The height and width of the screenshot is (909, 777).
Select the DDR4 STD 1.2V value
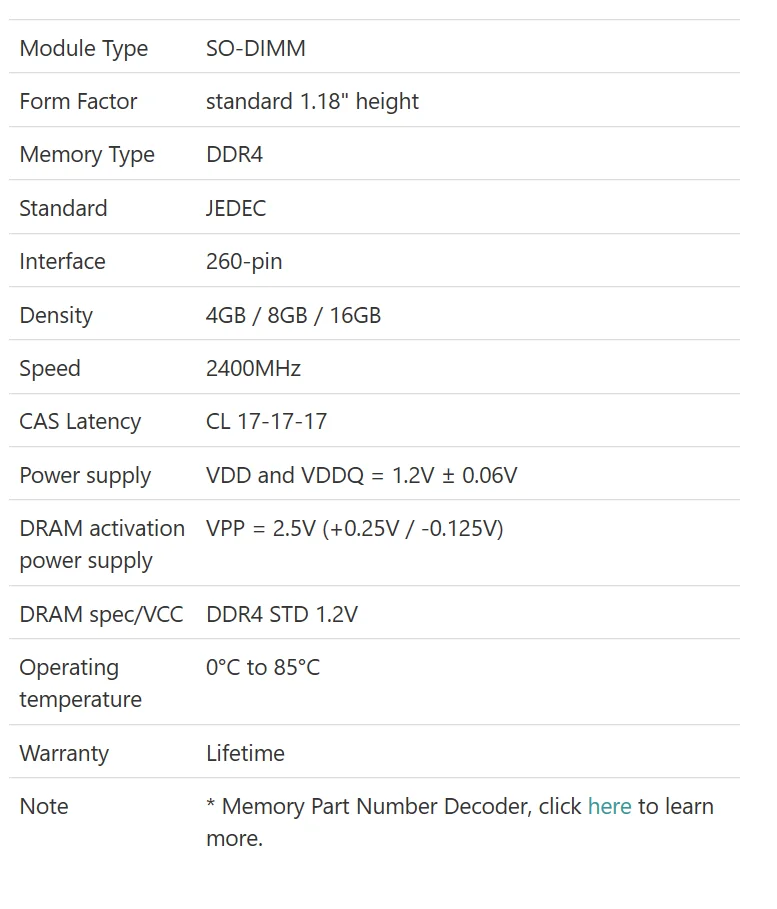pyautogui.click(x=282, y=615)
